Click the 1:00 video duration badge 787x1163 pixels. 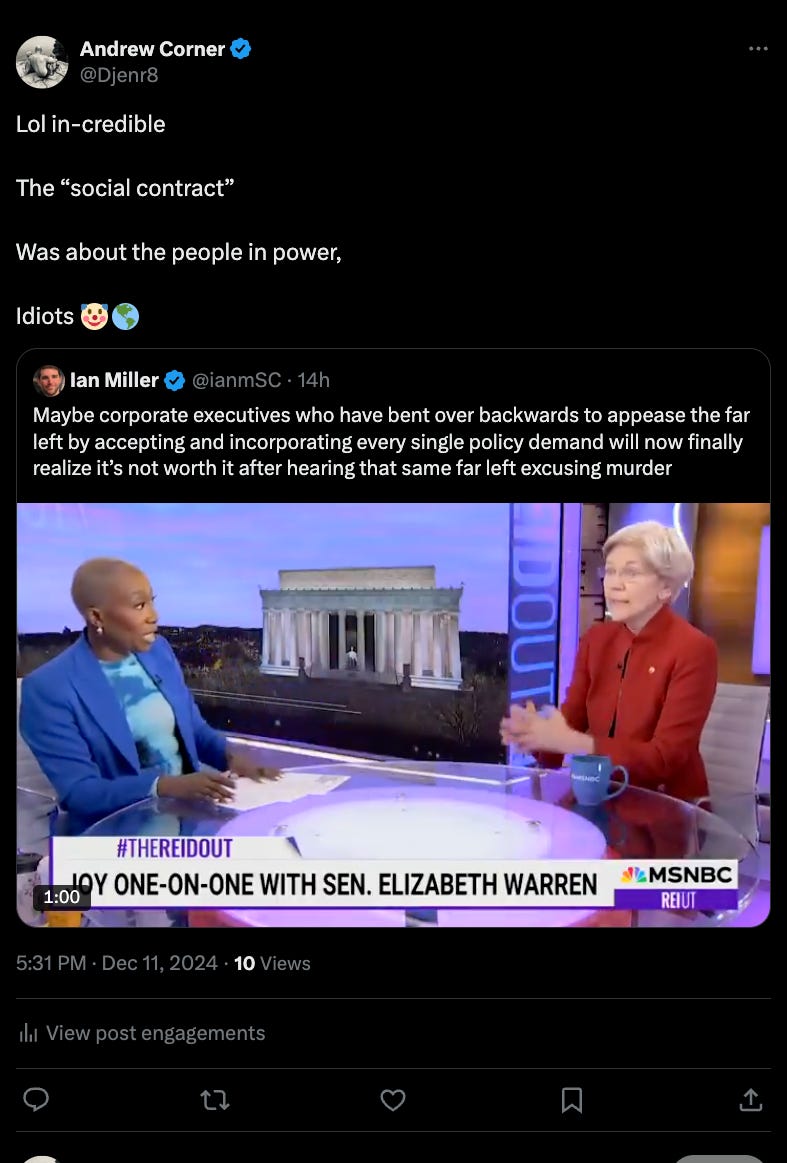pyautogui.click(x=62, y=897)
